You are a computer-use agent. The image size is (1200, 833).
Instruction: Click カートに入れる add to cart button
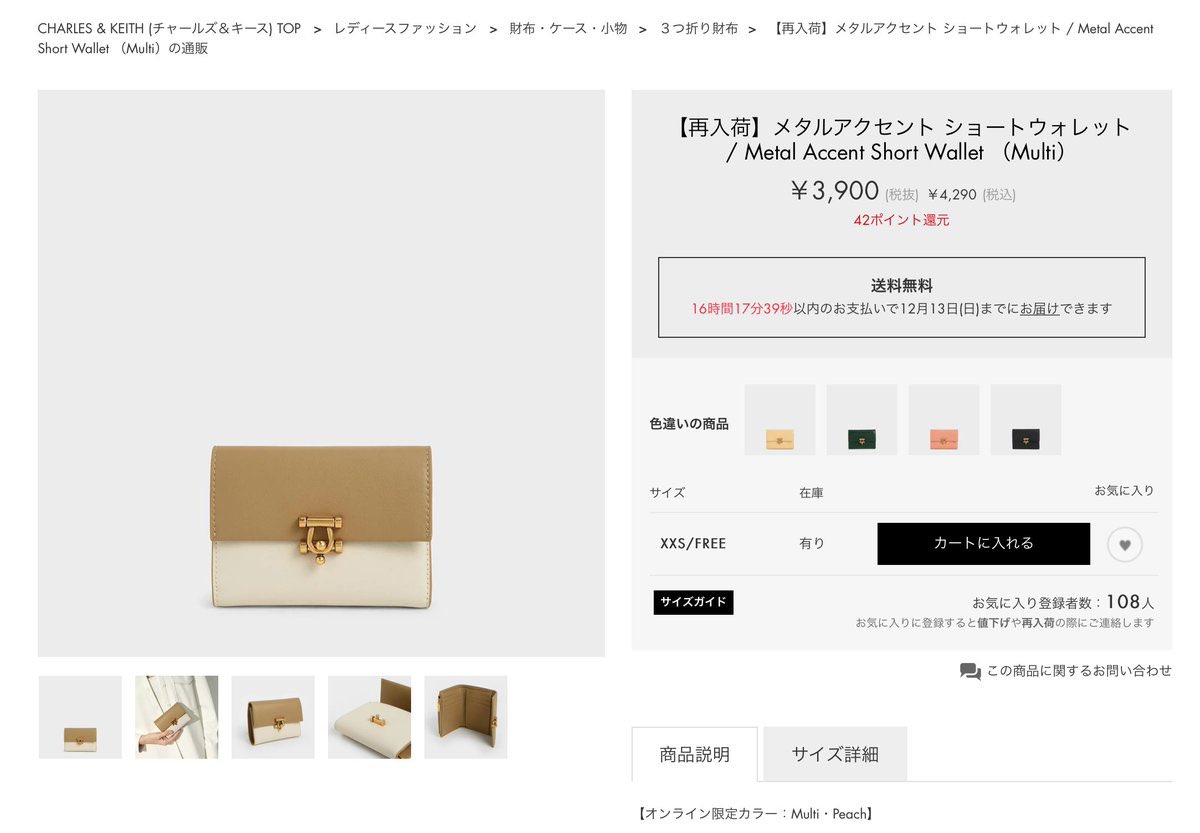(984, 544)
